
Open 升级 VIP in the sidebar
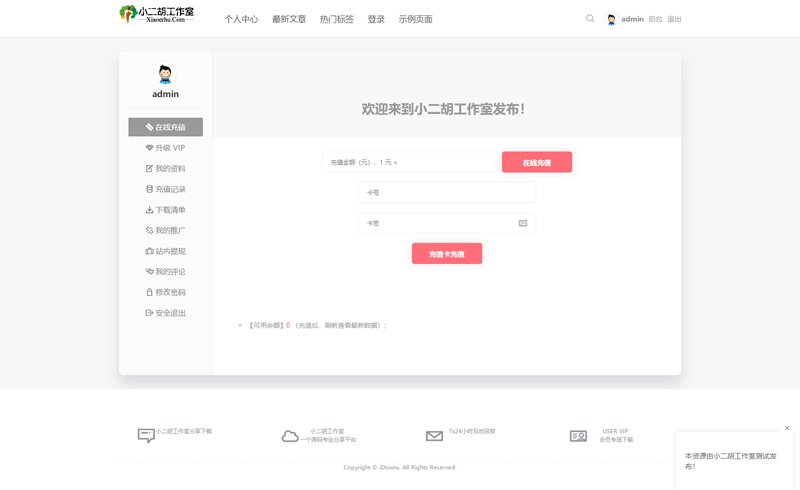pos(165,148)
